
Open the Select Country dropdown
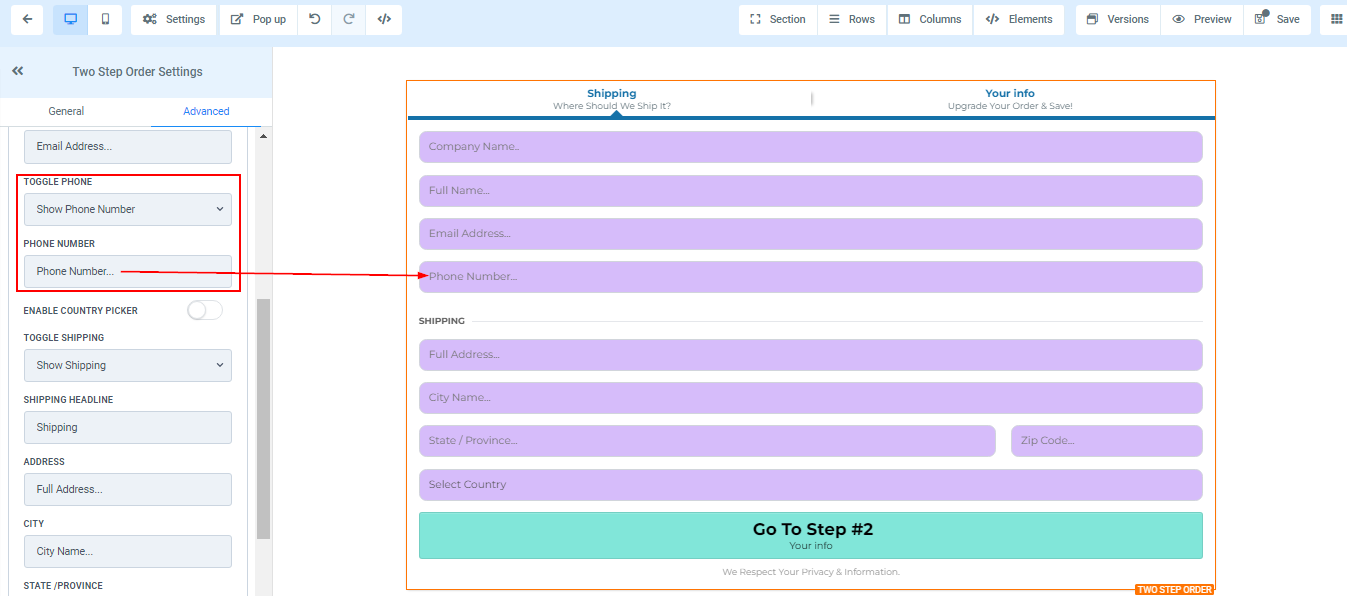coord(811,485)
